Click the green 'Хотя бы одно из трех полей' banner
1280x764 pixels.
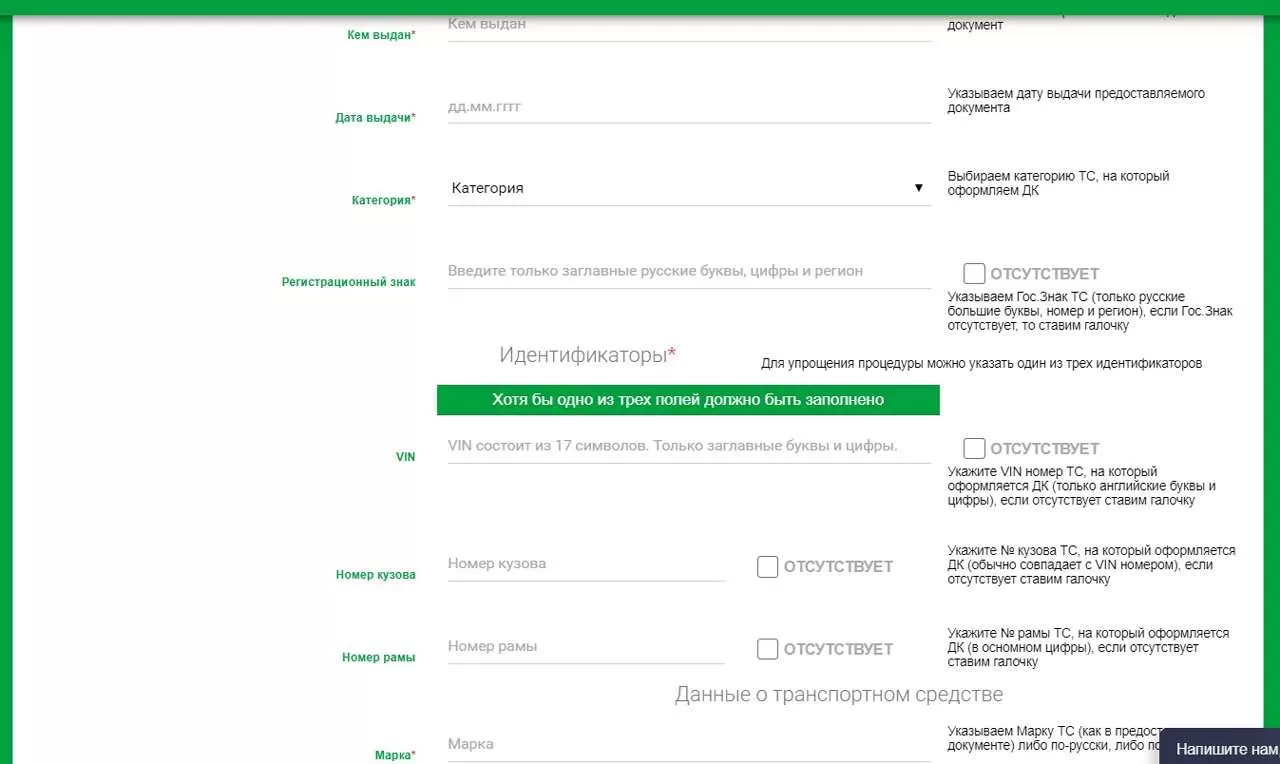click(688, 400)
